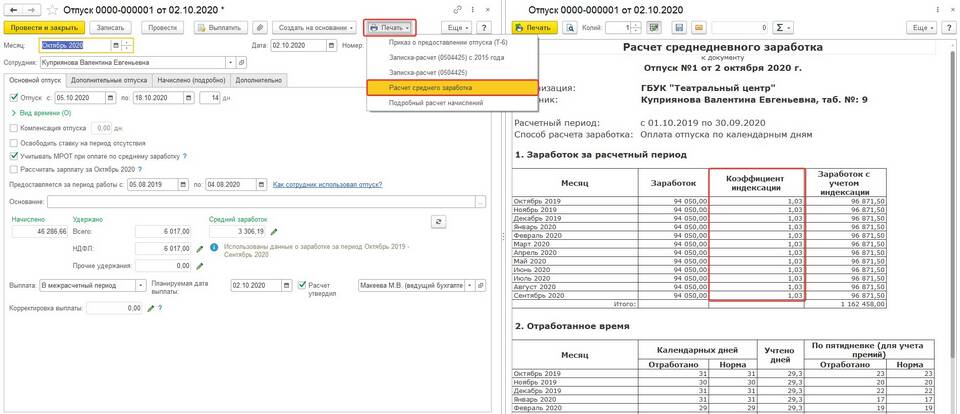Go back with the left arrow button
Viewport: 960px width, 414px height.
click(13, 10)
